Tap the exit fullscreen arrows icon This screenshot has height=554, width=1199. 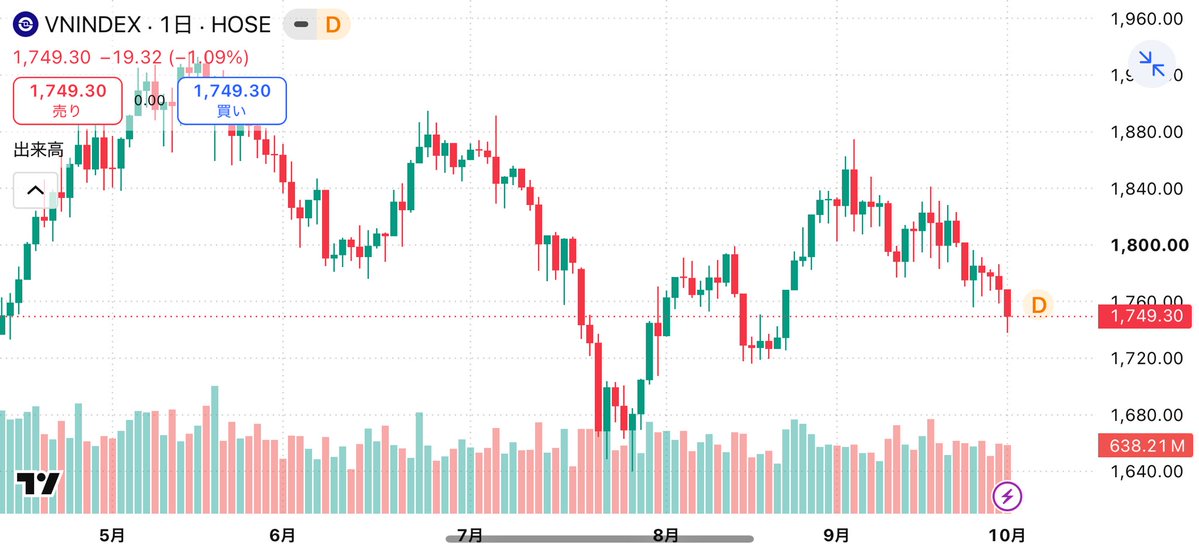point(1152,64)
